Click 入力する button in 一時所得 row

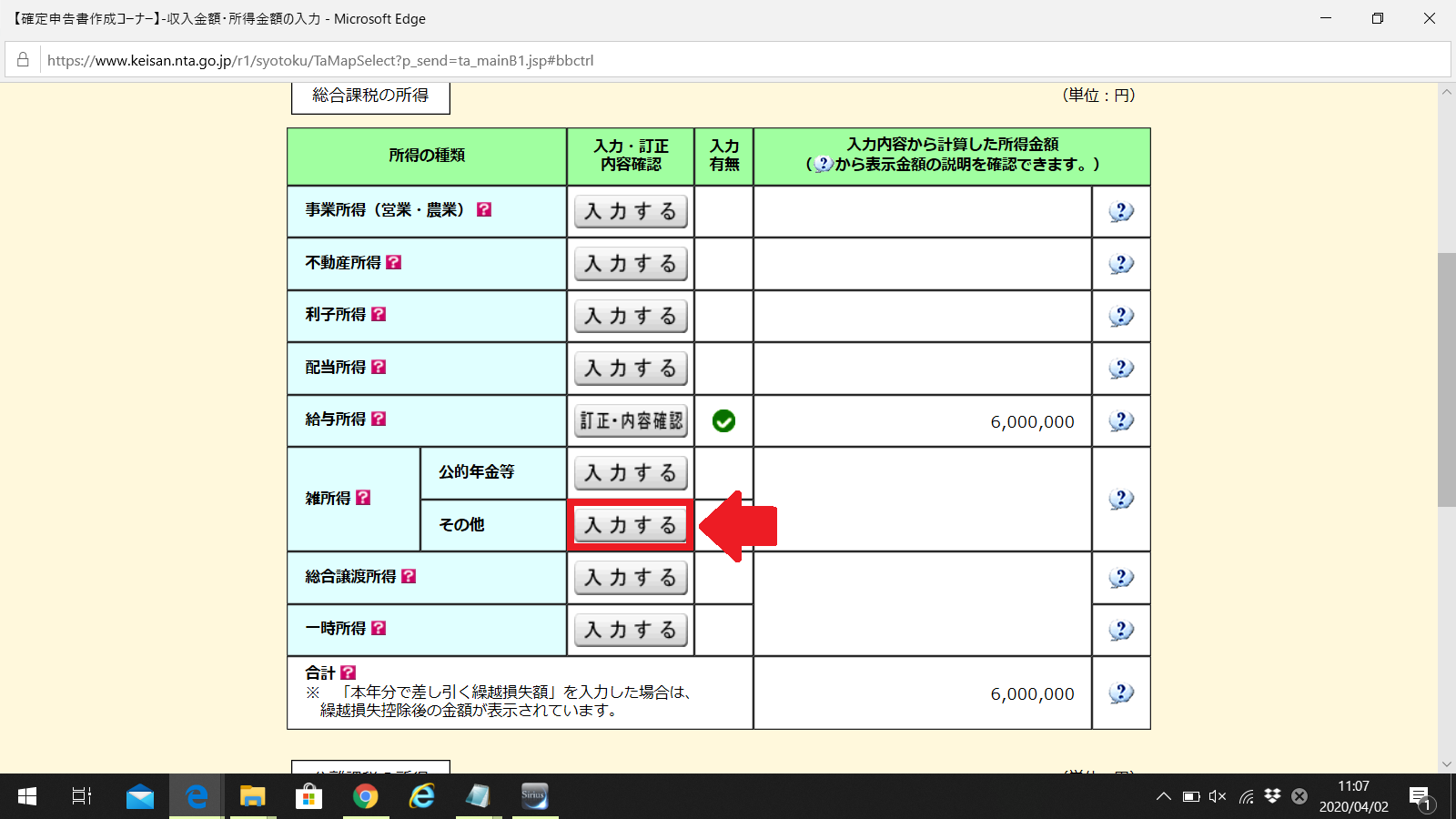[631, 630]
